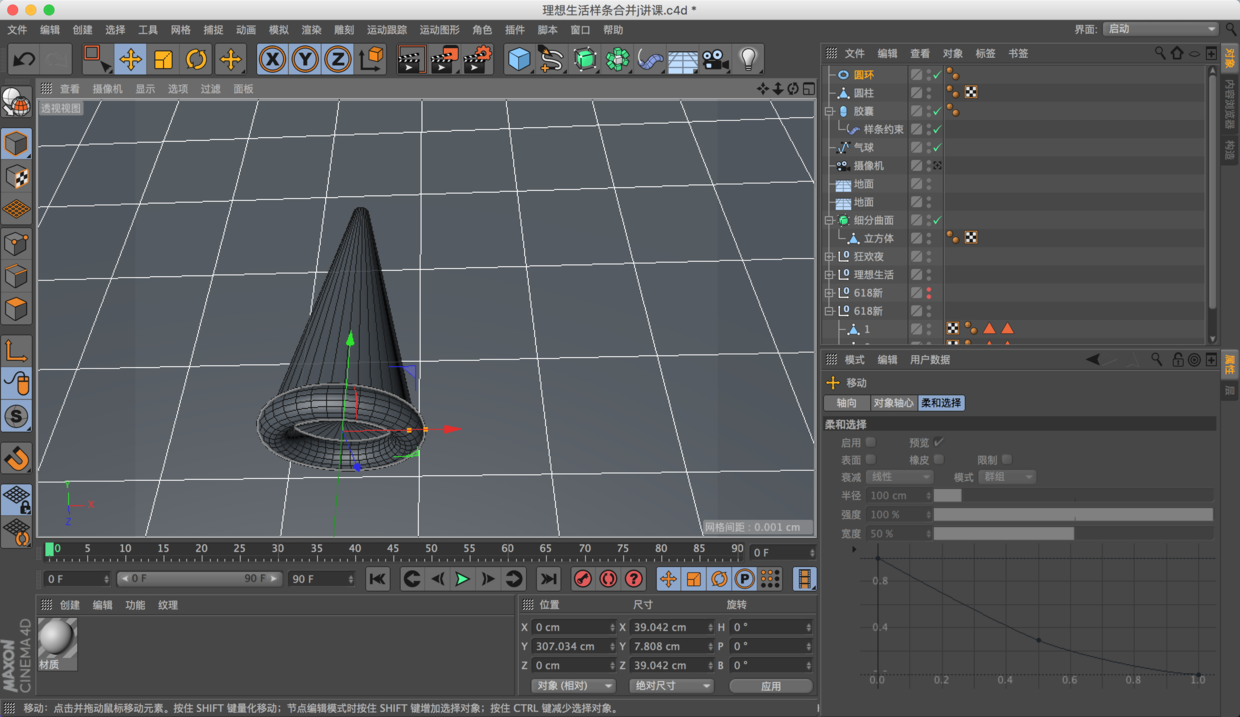Expand the 狂欢夜 tree node
Viewport: 1240px width, 717px height.
pos(829,257)
